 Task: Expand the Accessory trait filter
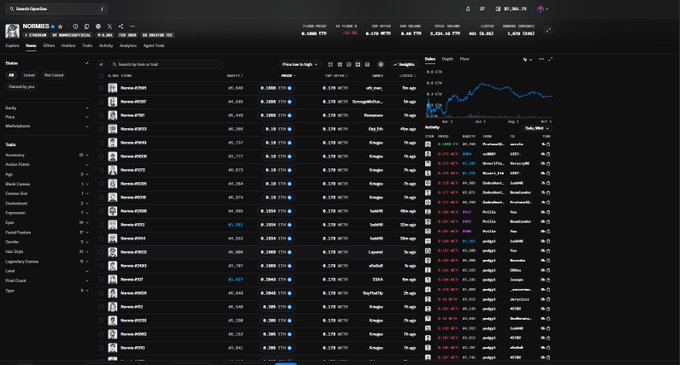[46, 155]
